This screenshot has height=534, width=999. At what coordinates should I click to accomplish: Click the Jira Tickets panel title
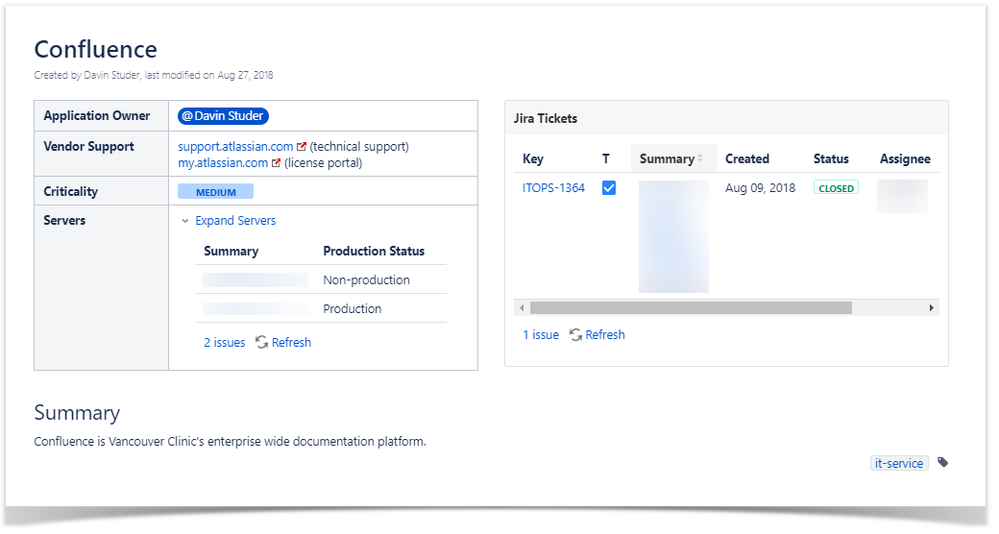click(545, 119)
